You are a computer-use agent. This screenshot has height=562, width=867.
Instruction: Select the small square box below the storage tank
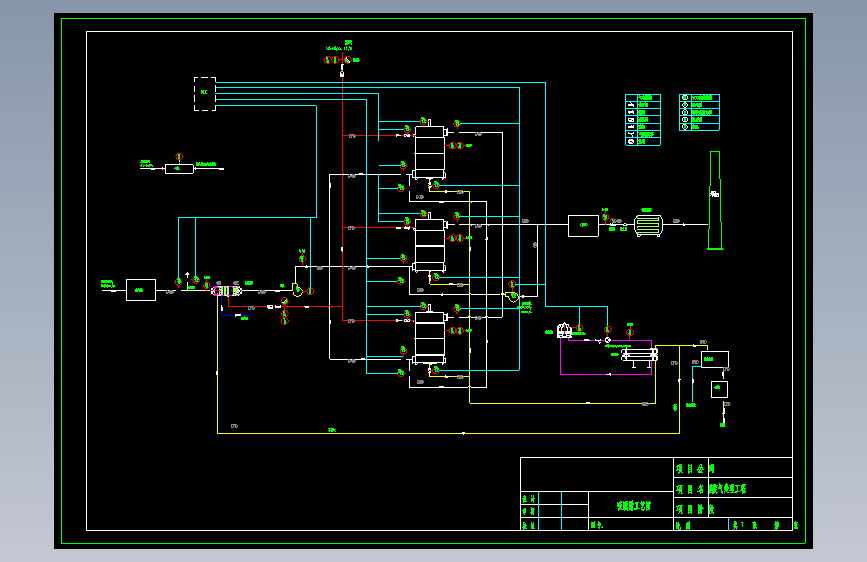[719, 389]
